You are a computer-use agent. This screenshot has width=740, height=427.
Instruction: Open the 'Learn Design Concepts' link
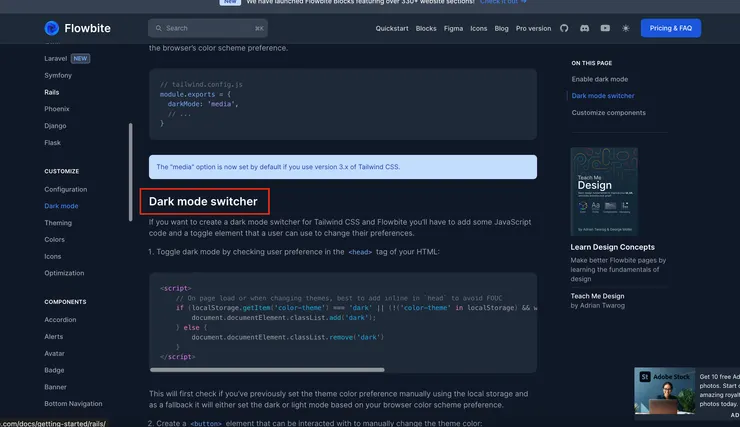coord(612,247)
